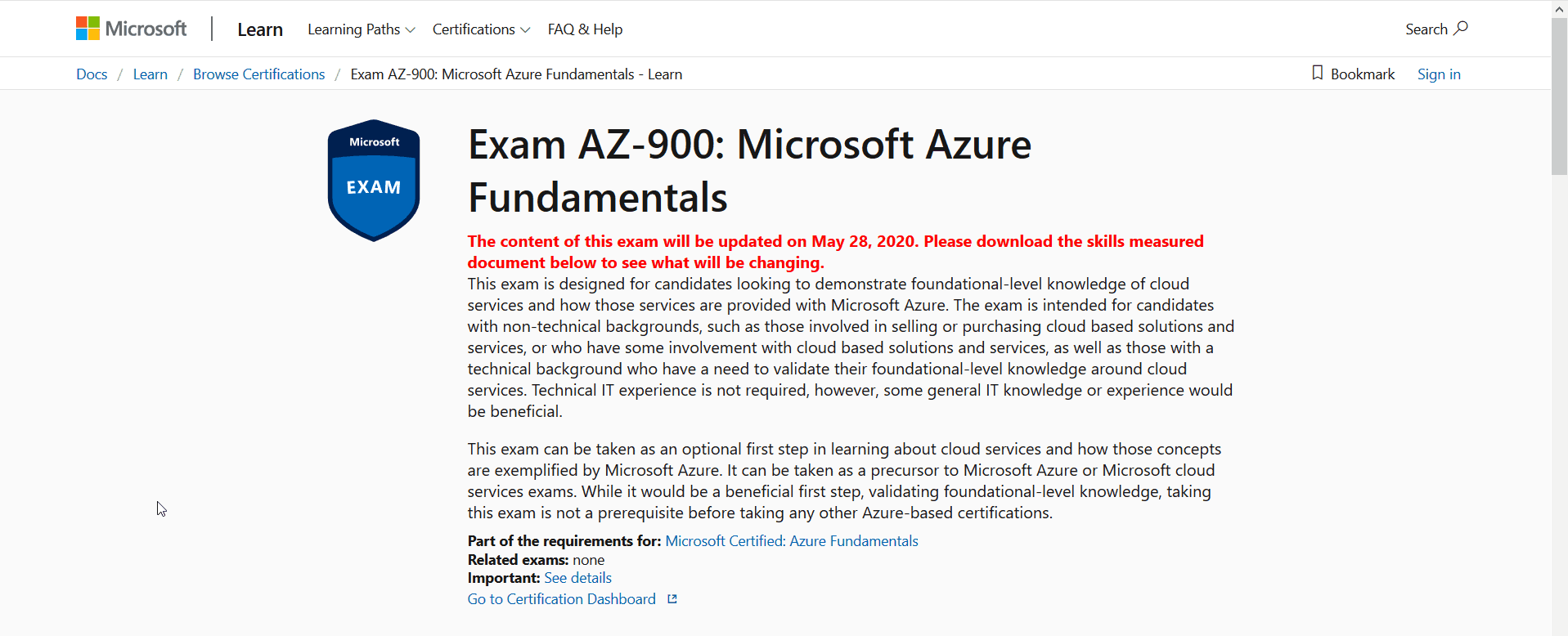The height and width of the screenshot is (636, 1568).
Task: Follow the Microsoft Certified: Azure Fundamentals link
Action: (791, 540)
